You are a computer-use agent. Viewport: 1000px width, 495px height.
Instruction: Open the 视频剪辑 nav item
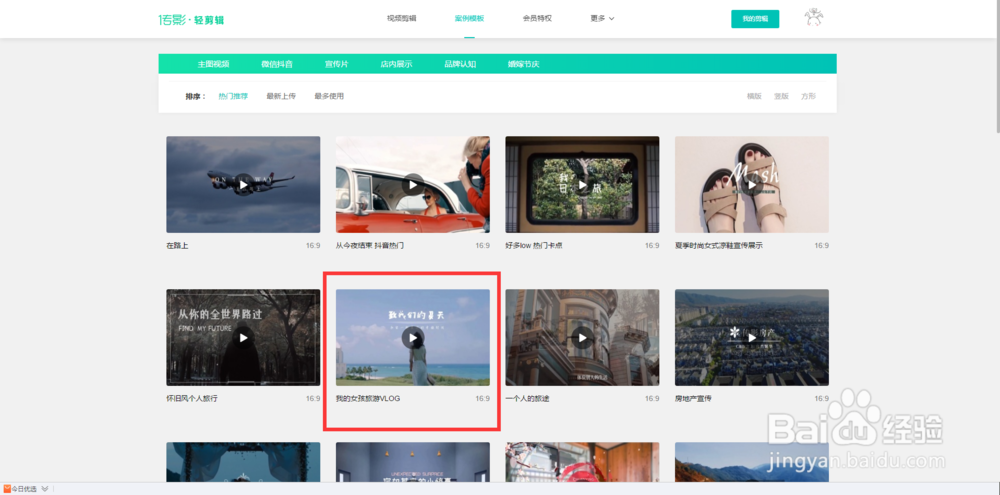click(401, 18)
